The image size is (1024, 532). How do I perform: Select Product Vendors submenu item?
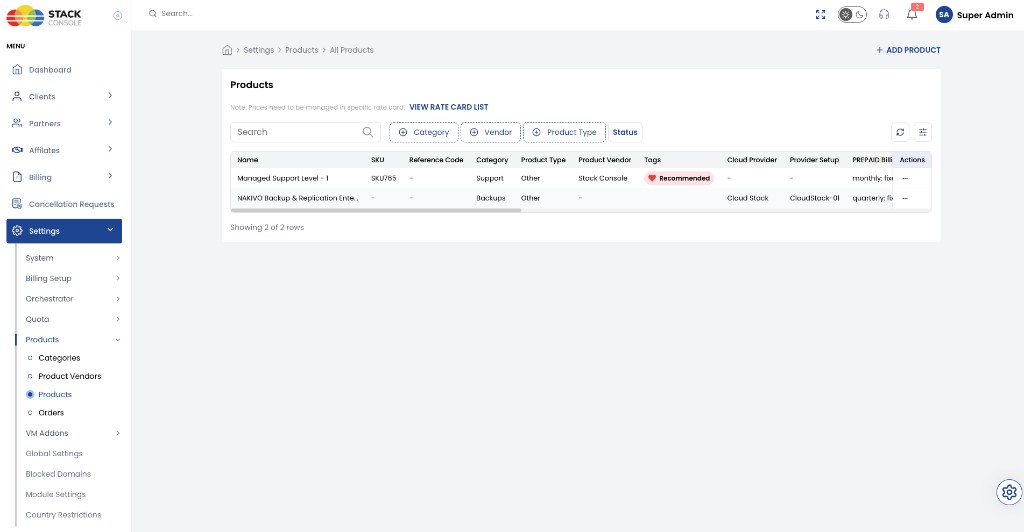[69, 376]
